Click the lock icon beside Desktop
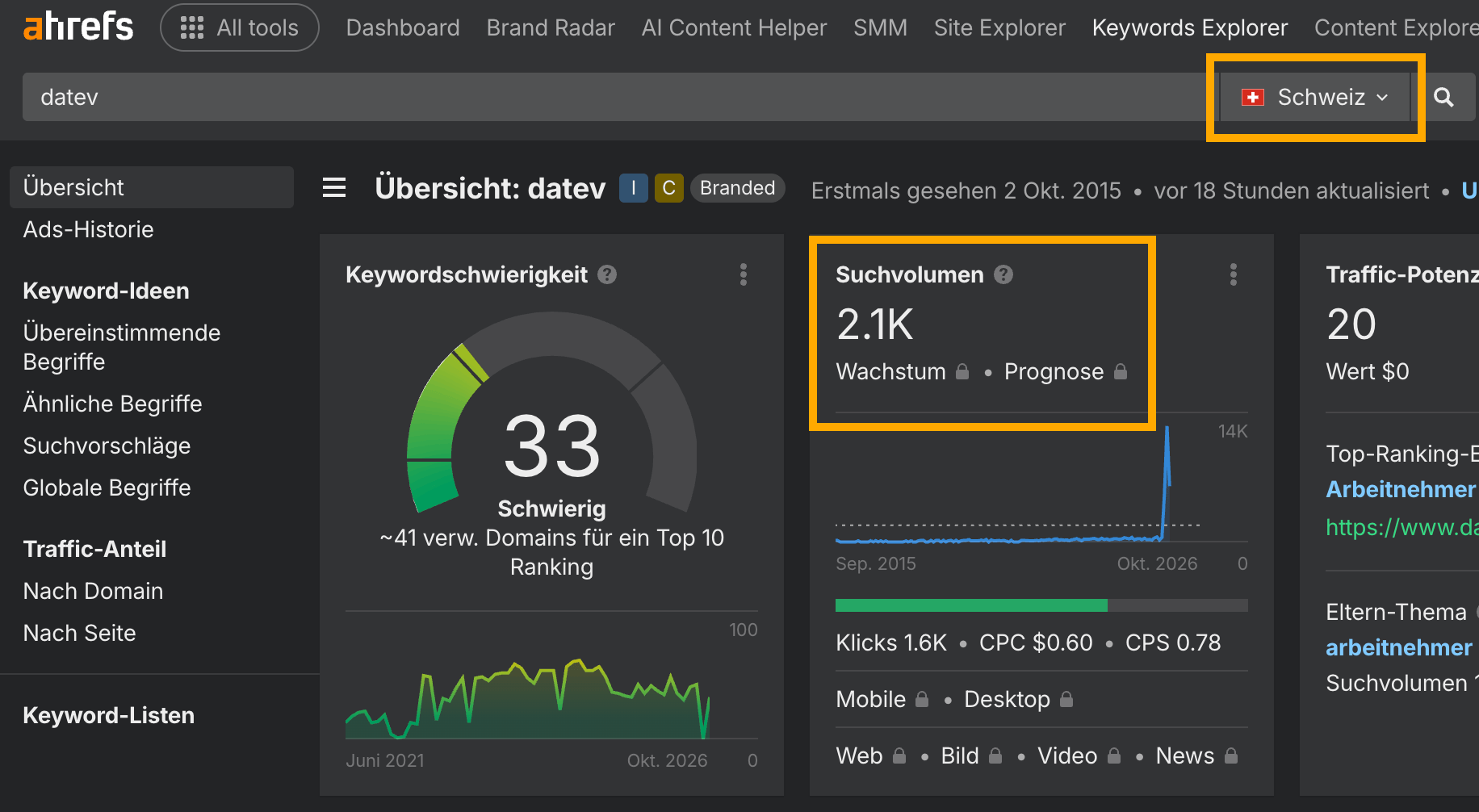The height and width of the screenshot is (812, 1479). coord(1066,699)
